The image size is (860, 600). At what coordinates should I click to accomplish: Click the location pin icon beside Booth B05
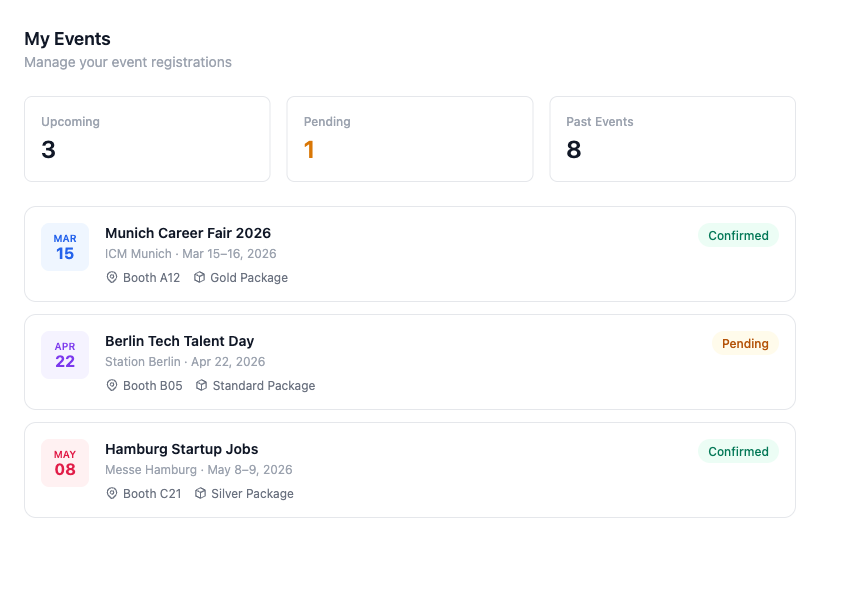112,385
